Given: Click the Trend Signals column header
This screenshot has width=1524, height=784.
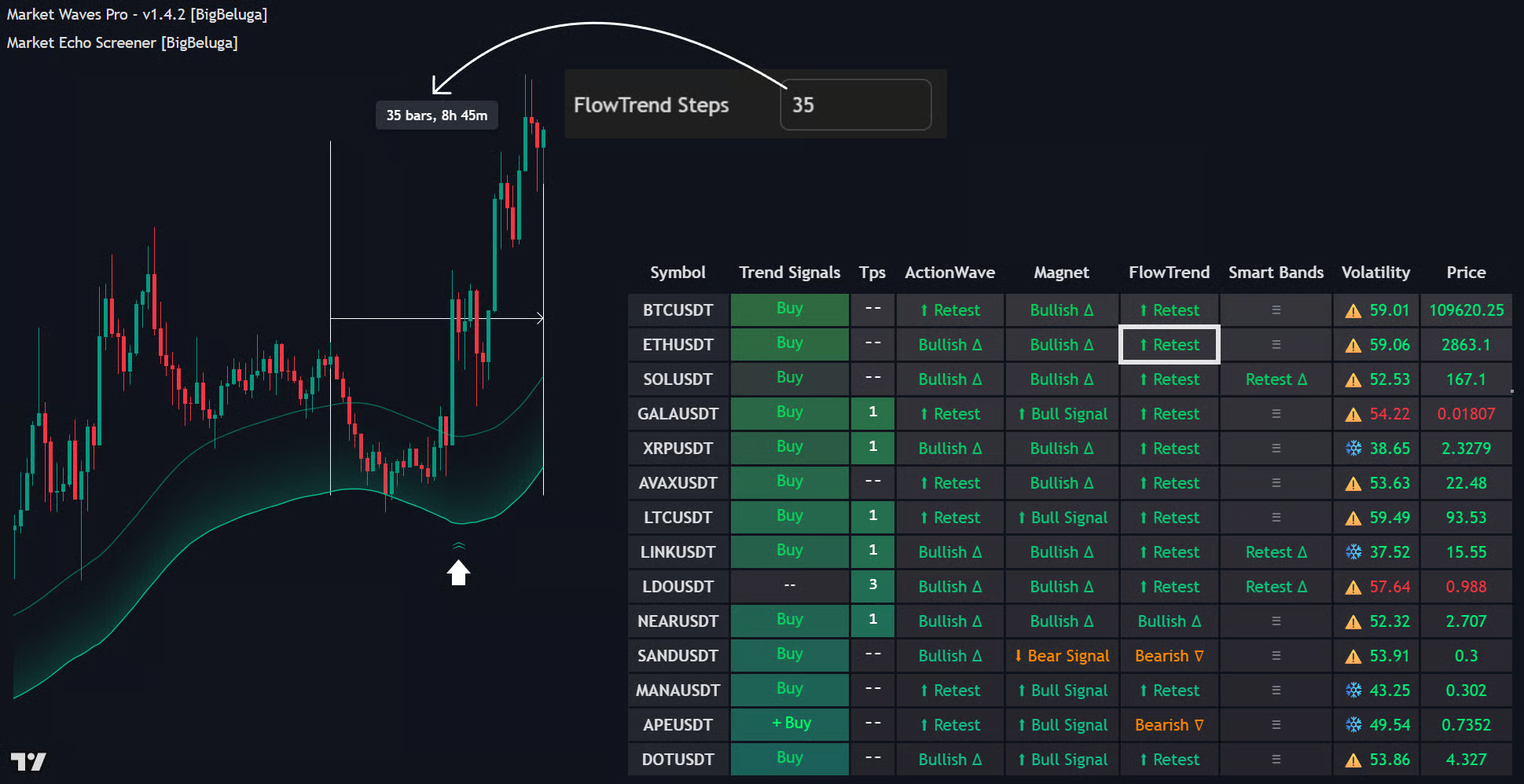Looking at the screenshot, I should pyautogui.click(x=789, y=273).
